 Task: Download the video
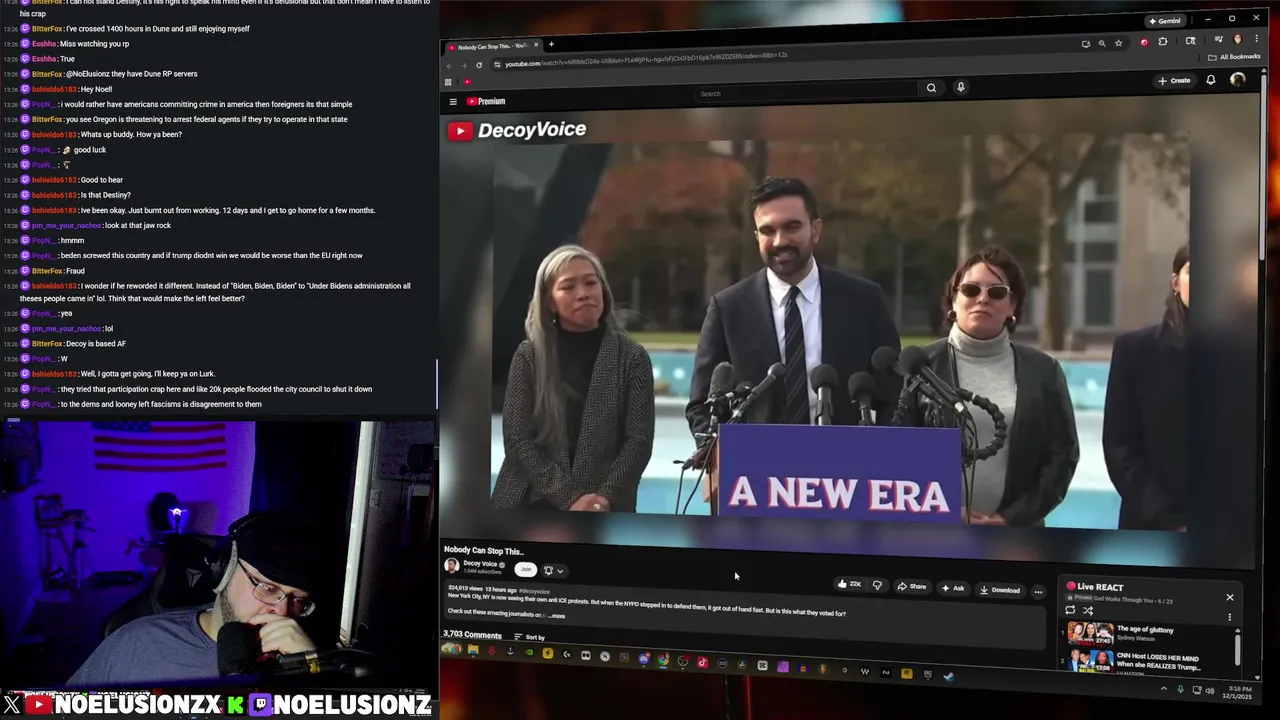(1000, 590)
